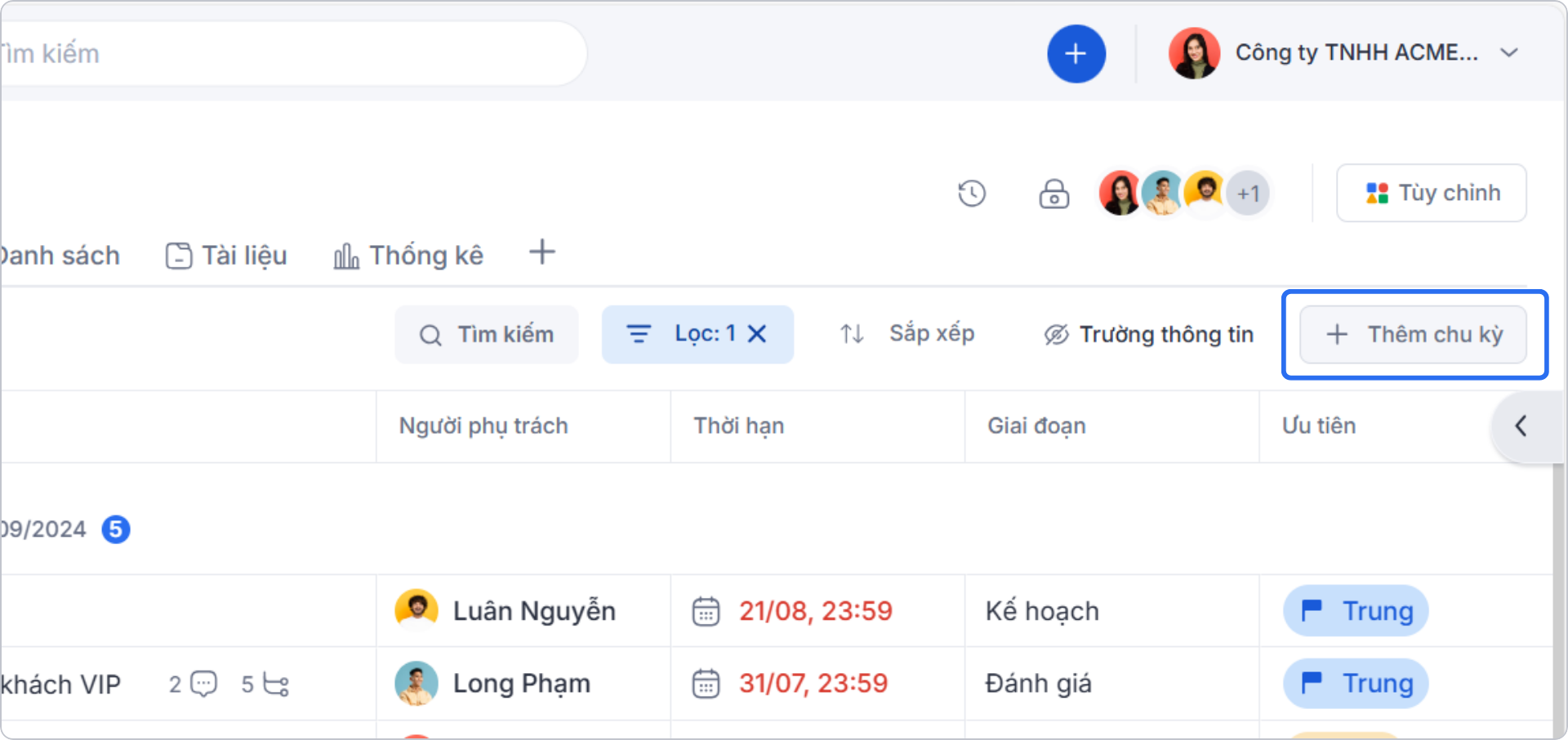
Task: Open the Công ty TNHH ACME dropdown
Action: click(x=1510, y=53)
